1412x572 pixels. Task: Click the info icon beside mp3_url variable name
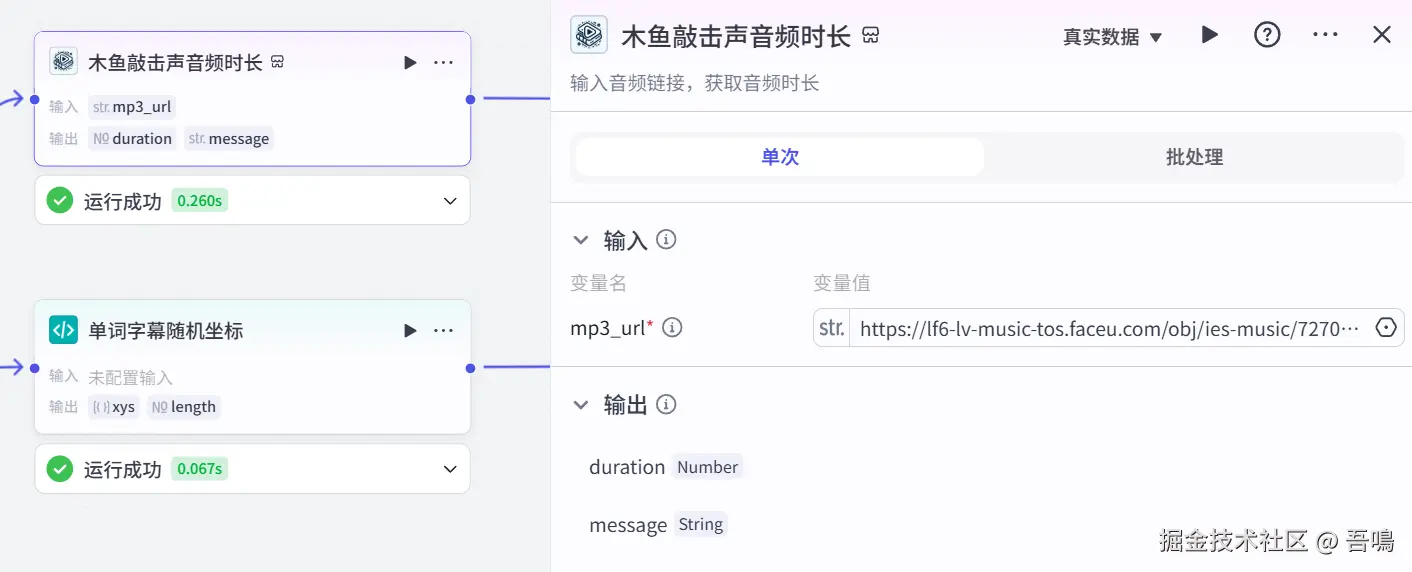(673, 327)
